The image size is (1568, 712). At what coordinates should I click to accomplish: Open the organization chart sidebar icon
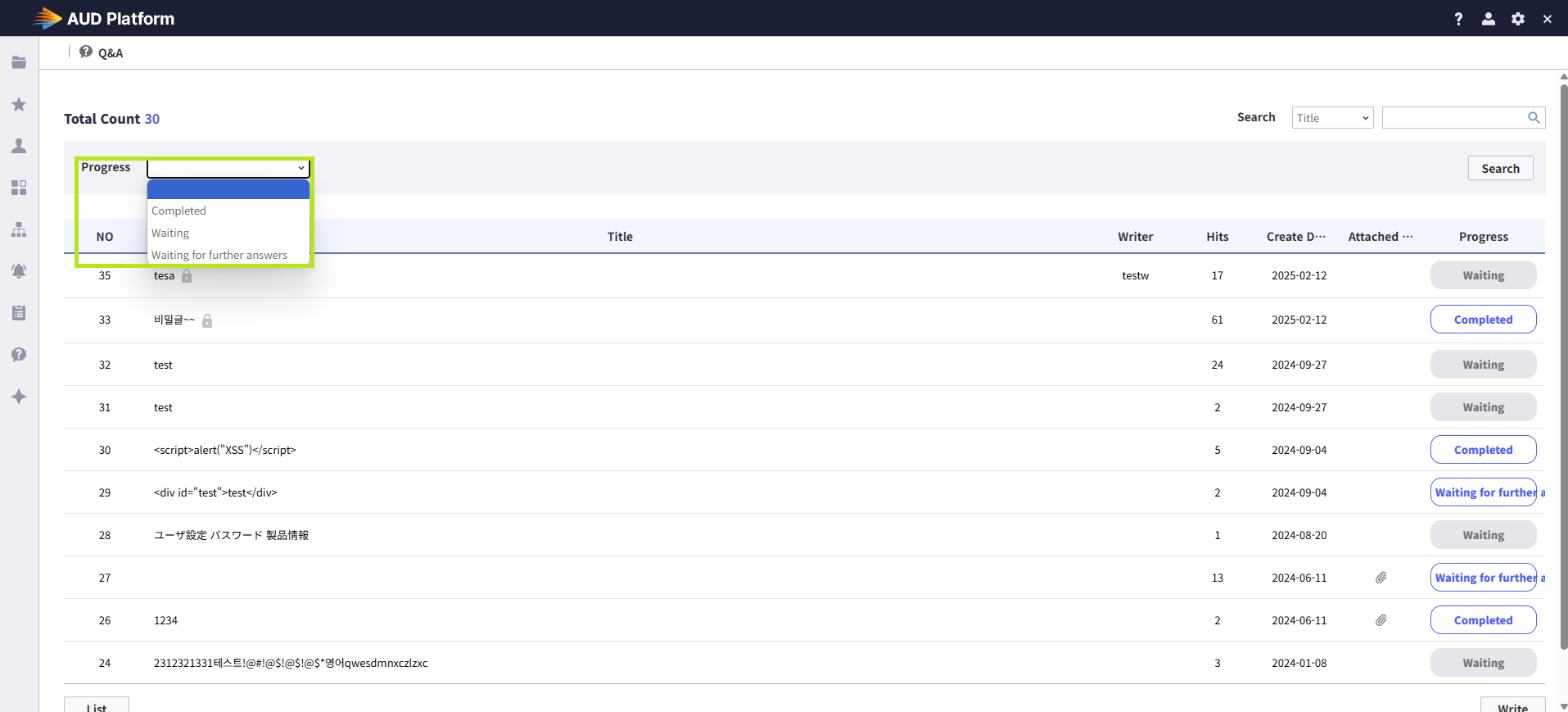coord(19,229)
